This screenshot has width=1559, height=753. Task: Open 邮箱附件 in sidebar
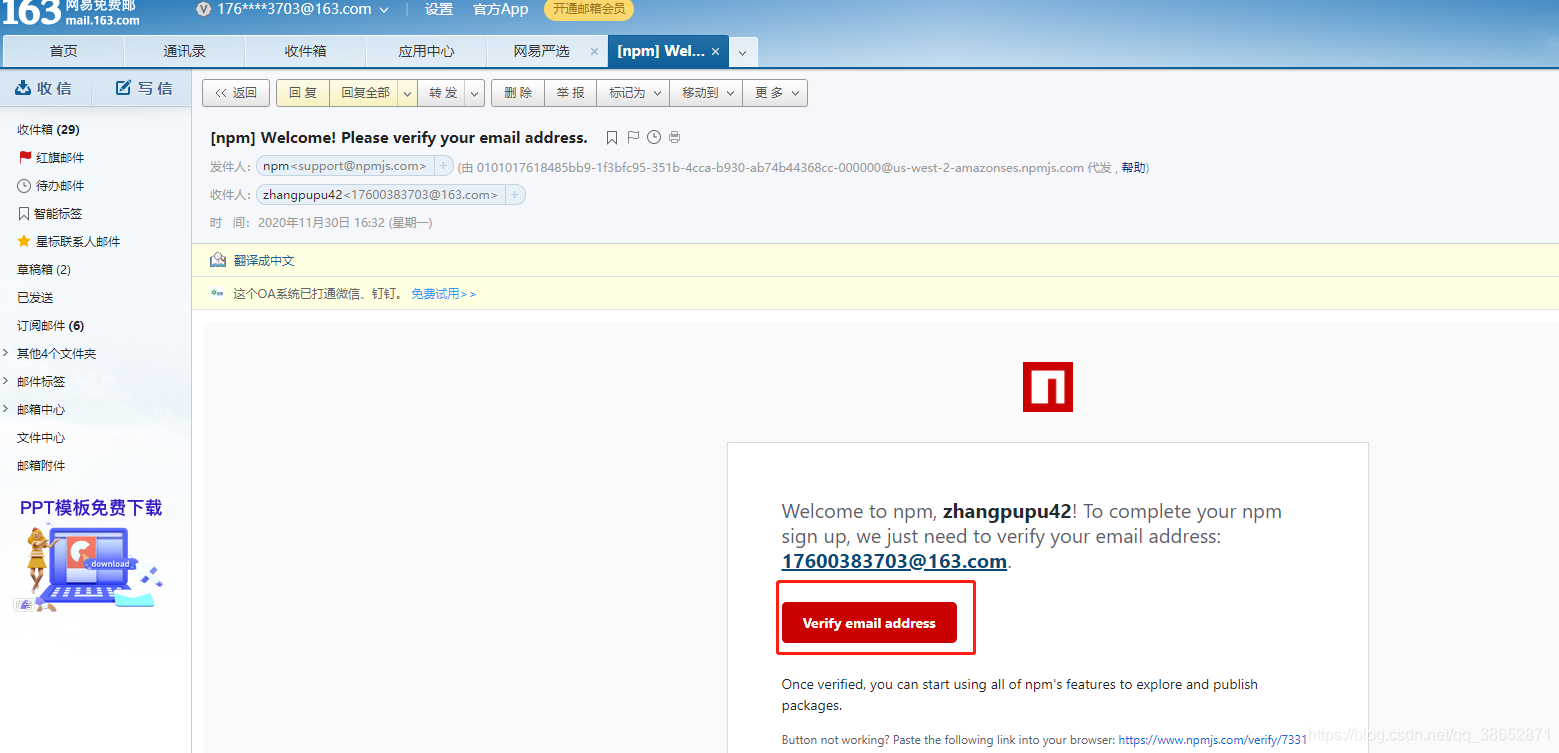tap(41, 465)
